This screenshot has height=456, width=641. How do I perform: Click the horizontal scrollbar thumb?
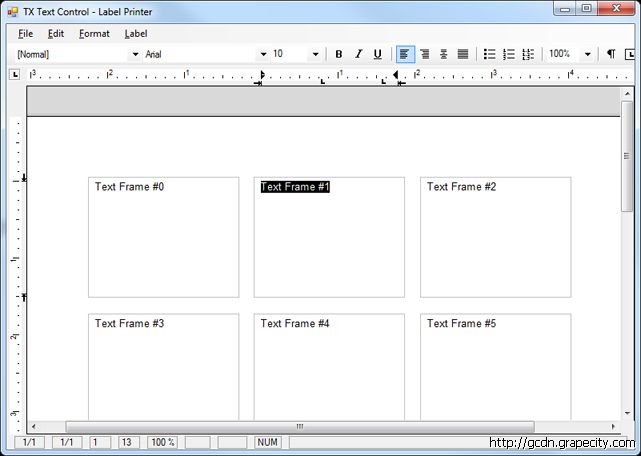click(300, 427)
